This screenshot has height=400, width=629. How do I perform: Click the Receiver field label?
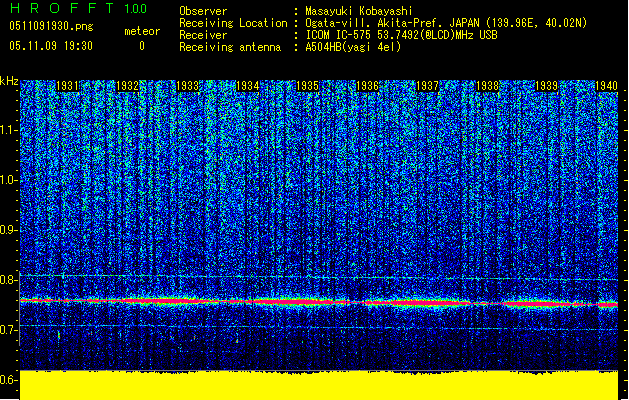(x=203, y=35)
